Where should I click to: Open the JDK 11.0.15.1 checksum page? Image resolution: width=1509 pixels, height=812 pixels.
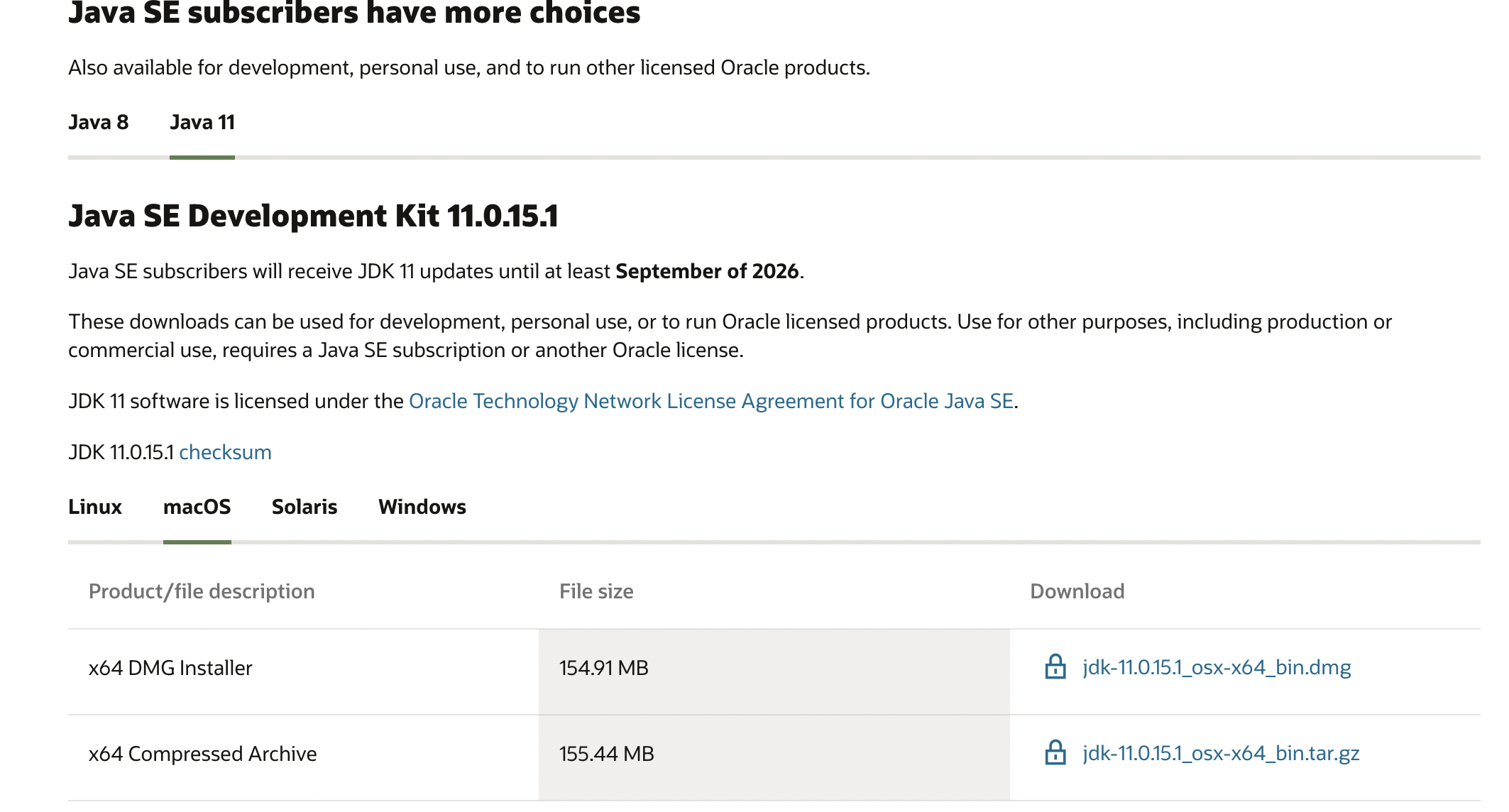pos(225,452)
